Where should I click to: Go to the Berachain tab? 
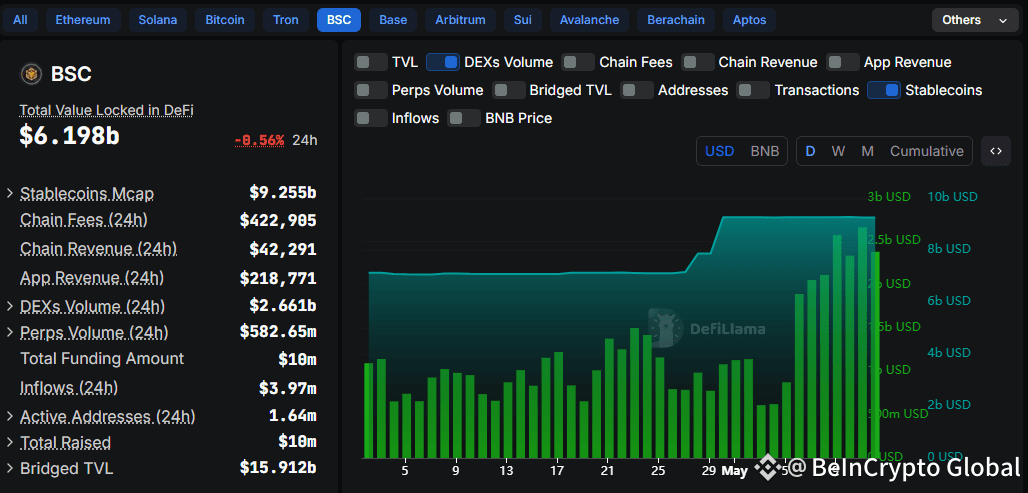676,20
